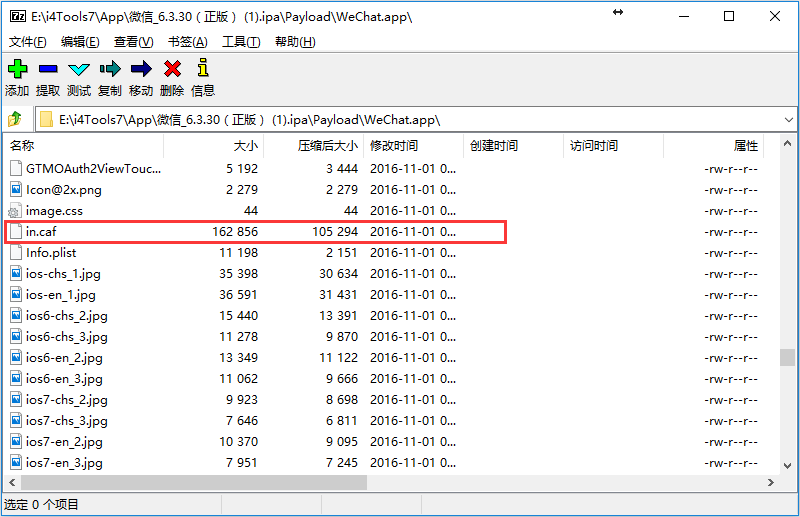The width and height of the screenshot is (800, 517).
Task: Click the Test (测试) checkmark icon
Action: coord(79,69)
